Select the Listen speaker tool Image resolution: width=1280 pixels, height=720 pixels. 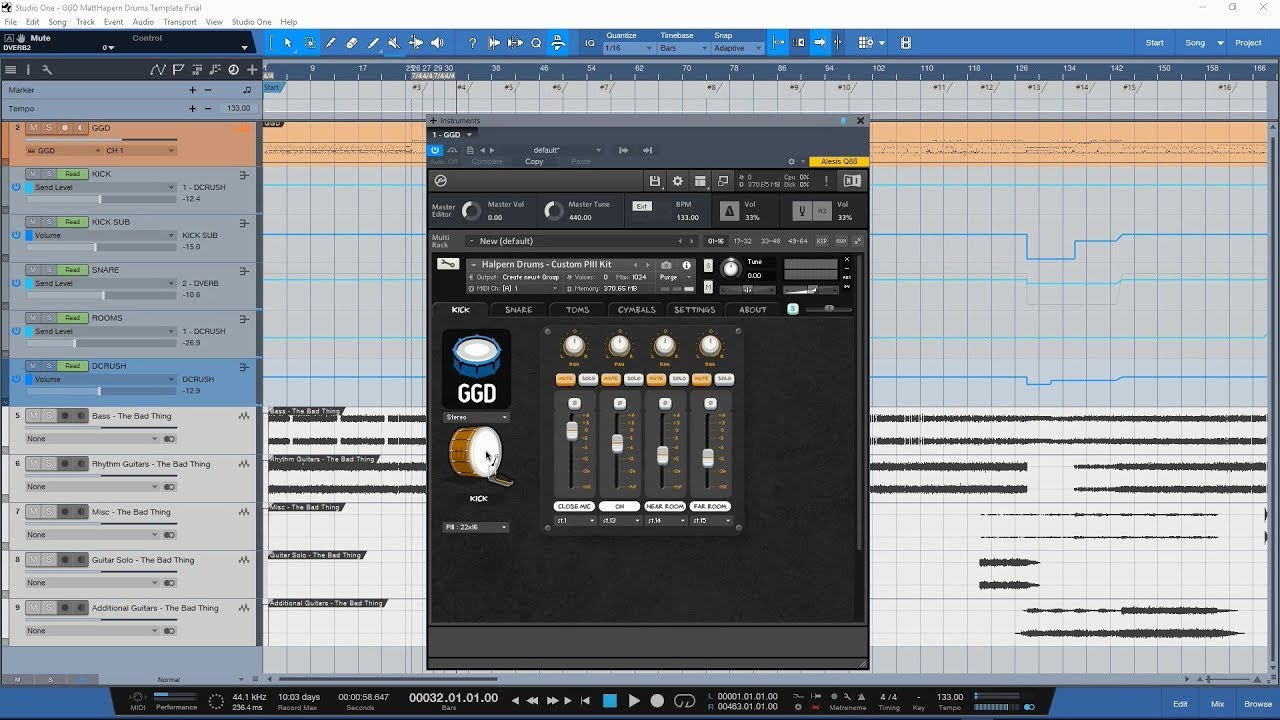click(436, 43)
